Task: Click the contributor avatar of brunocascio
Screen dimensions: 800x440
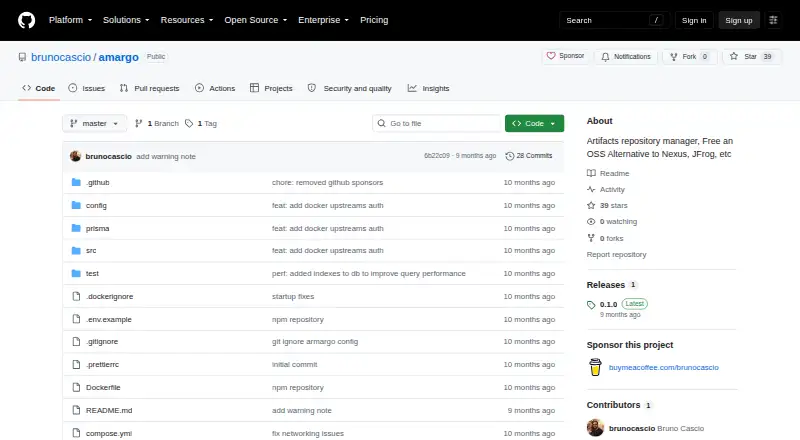Action: click(595, 428)
